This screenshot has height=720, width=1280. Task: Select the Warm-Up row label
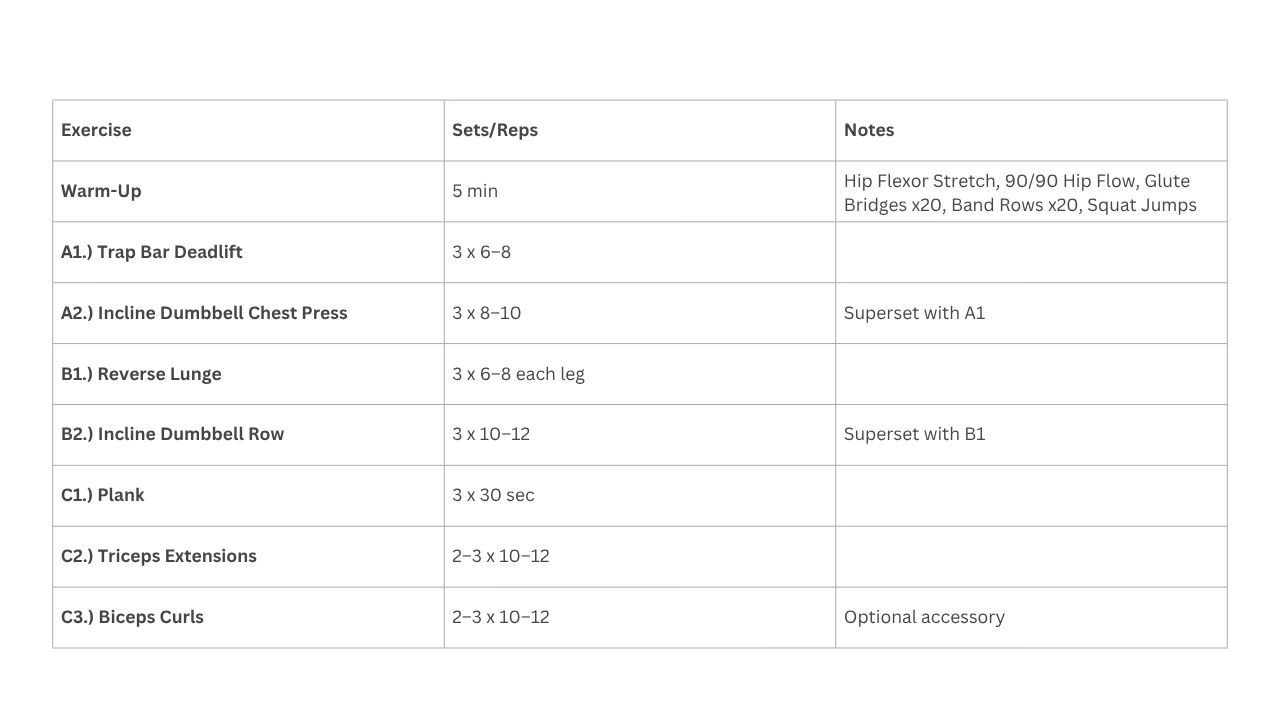[x=101, y=191]
